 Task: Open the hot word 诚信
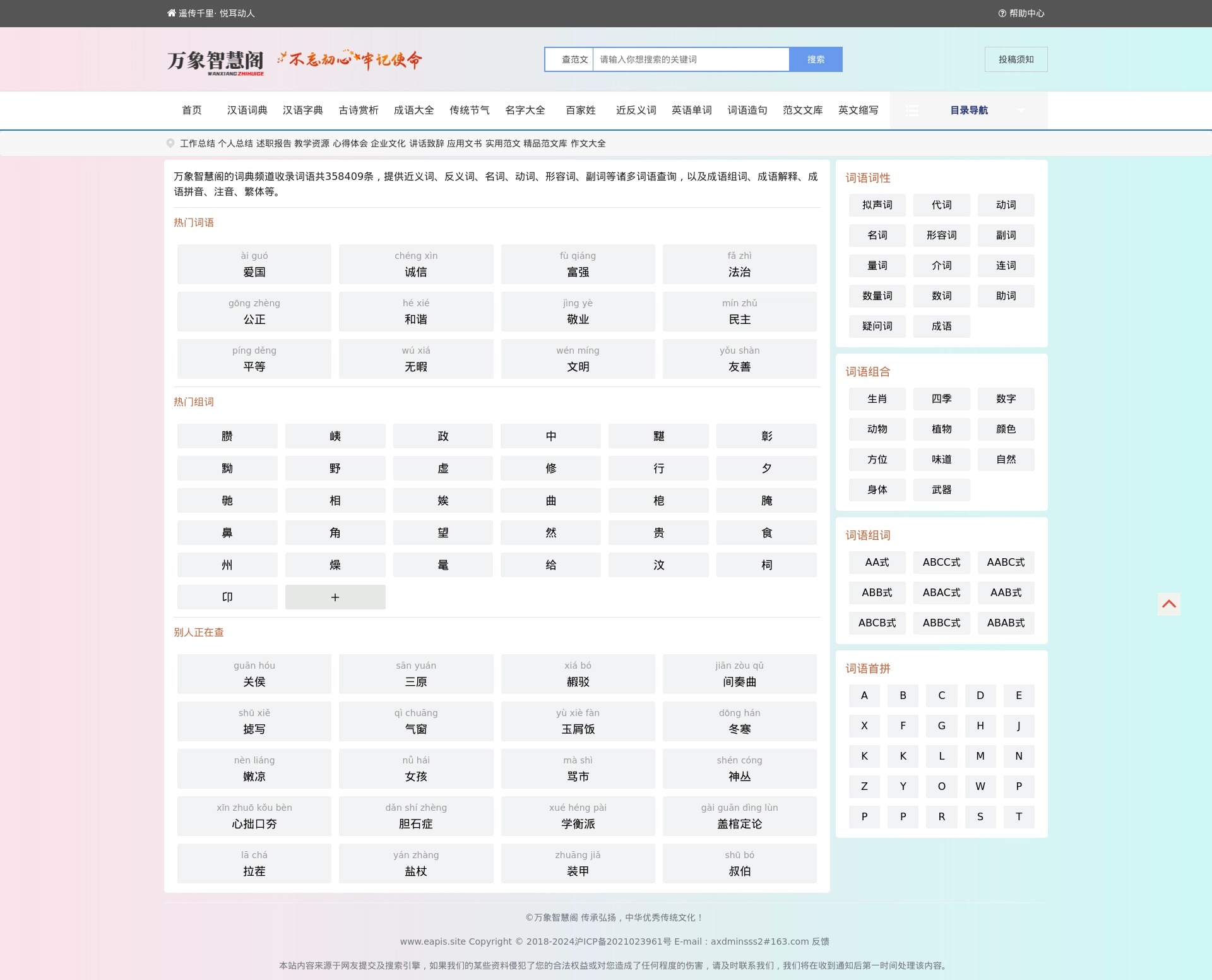pos(416,264)
